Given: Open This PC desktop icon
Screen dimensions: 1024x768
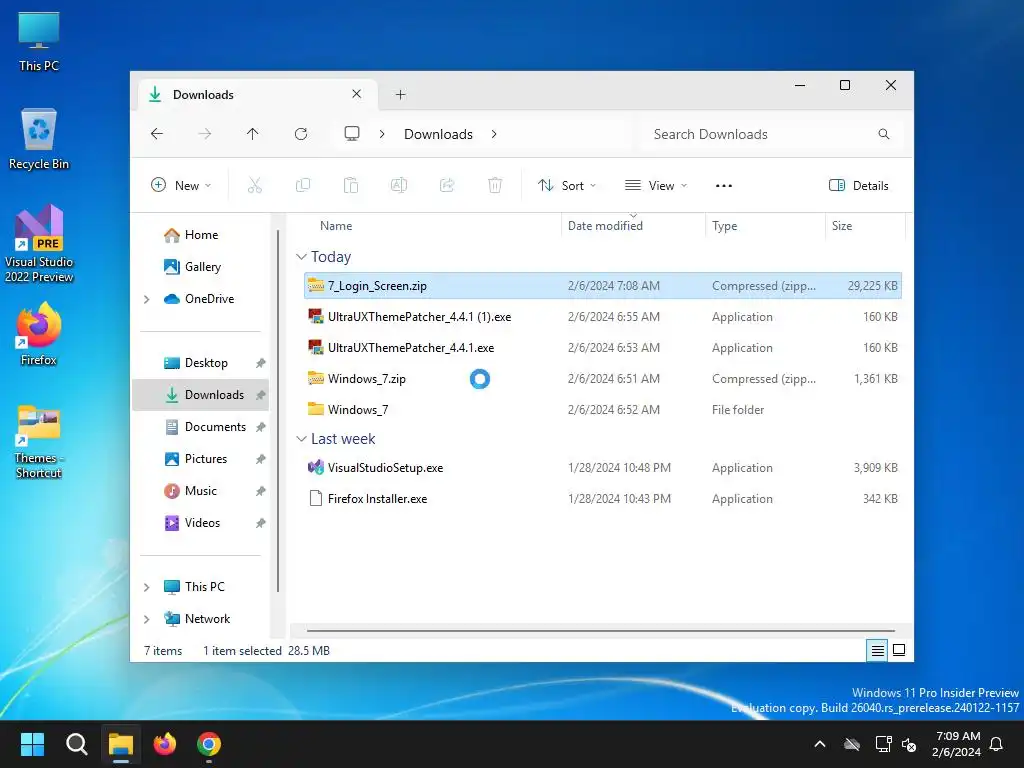Looking at the screenshot, I should tap(39, 42).
